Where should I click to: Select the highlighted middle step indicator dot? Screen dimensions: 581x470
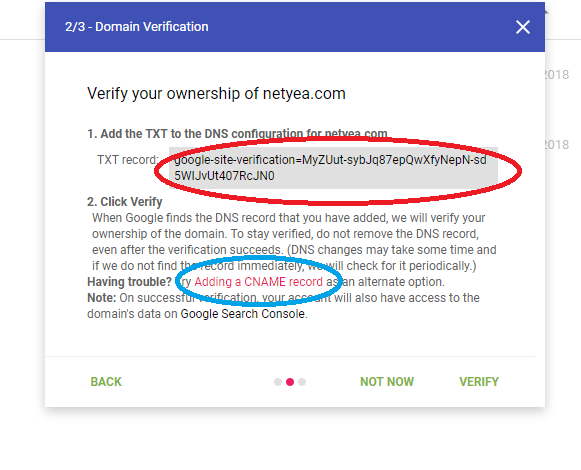(x=290, y=382)
